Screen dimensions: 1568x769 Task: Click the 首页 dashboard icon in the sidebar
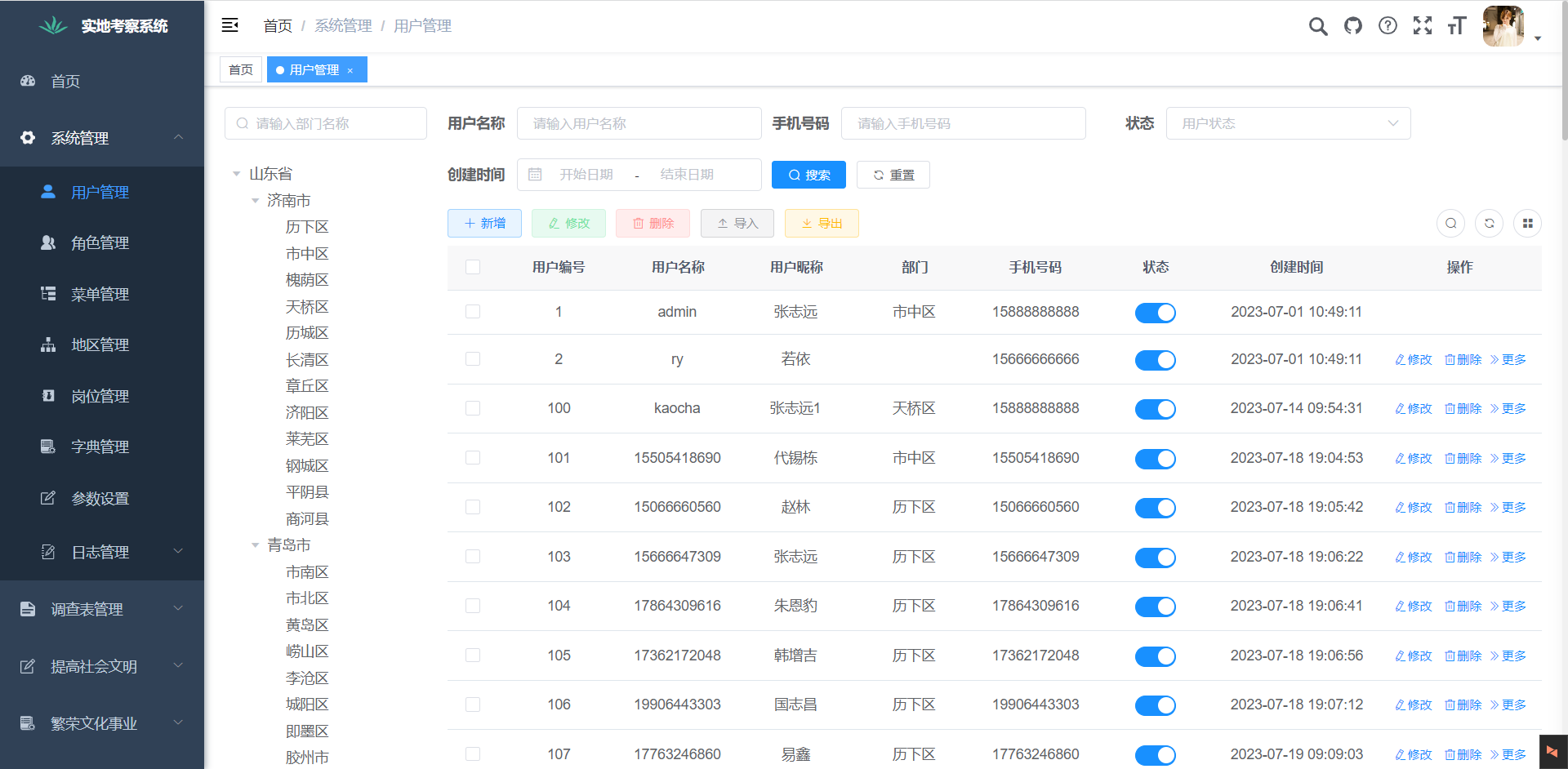click(28, 81)
